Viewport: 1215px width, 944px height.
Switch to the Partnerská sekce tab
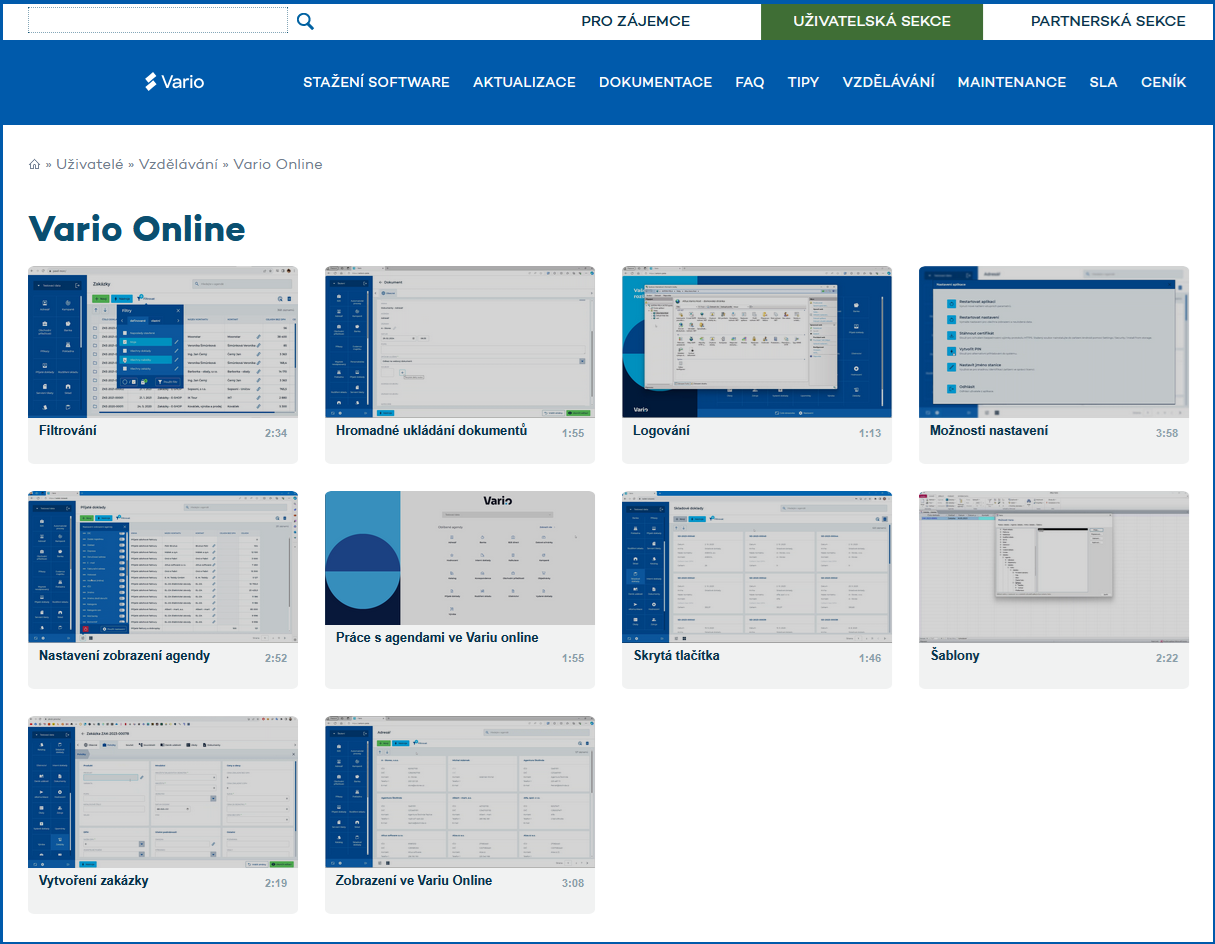tap(1108, 21)
